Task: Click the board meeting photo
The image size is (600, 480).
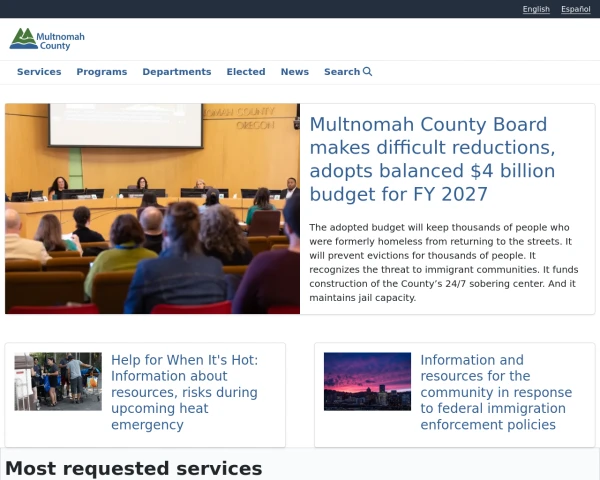Action: point(152,209)
